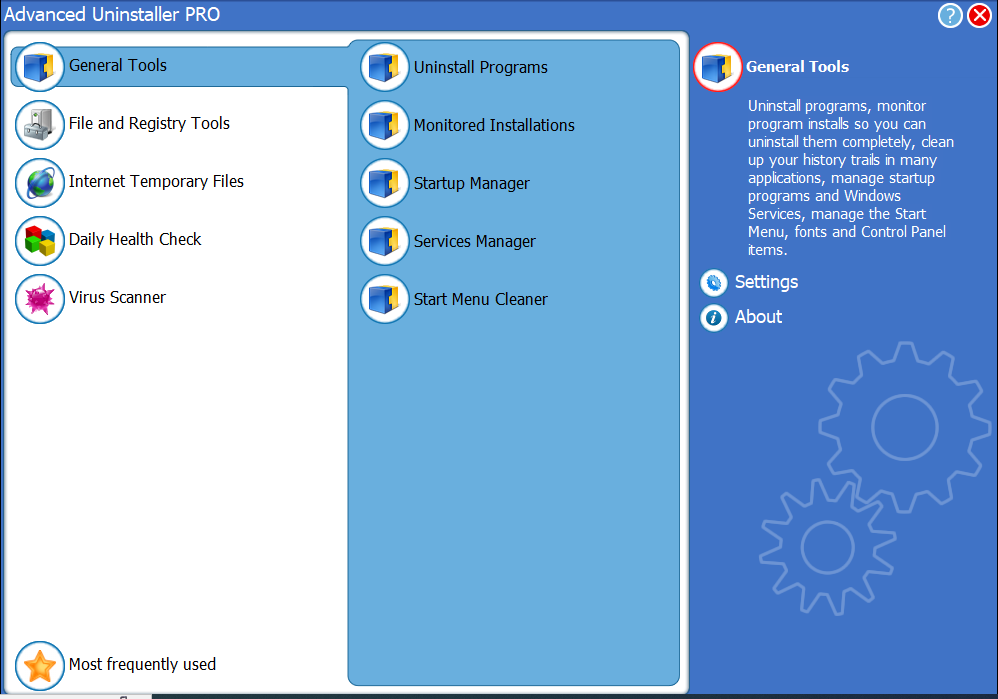Image resolution: width=998 pixels, height=699 pixels.
Task: Open the About link
Action: (x=758, y=317)
